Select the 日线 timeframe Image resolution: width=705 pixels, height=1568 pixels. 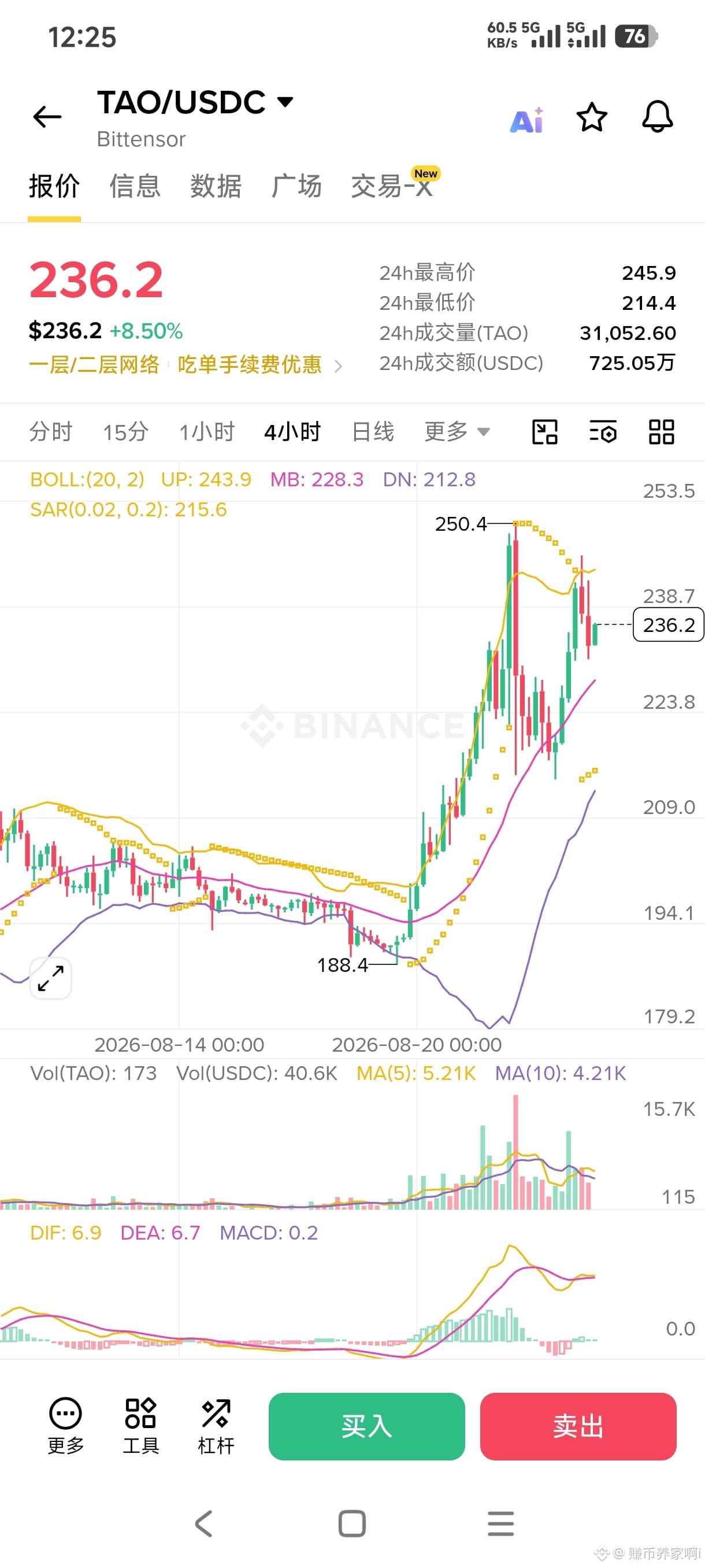373,431
